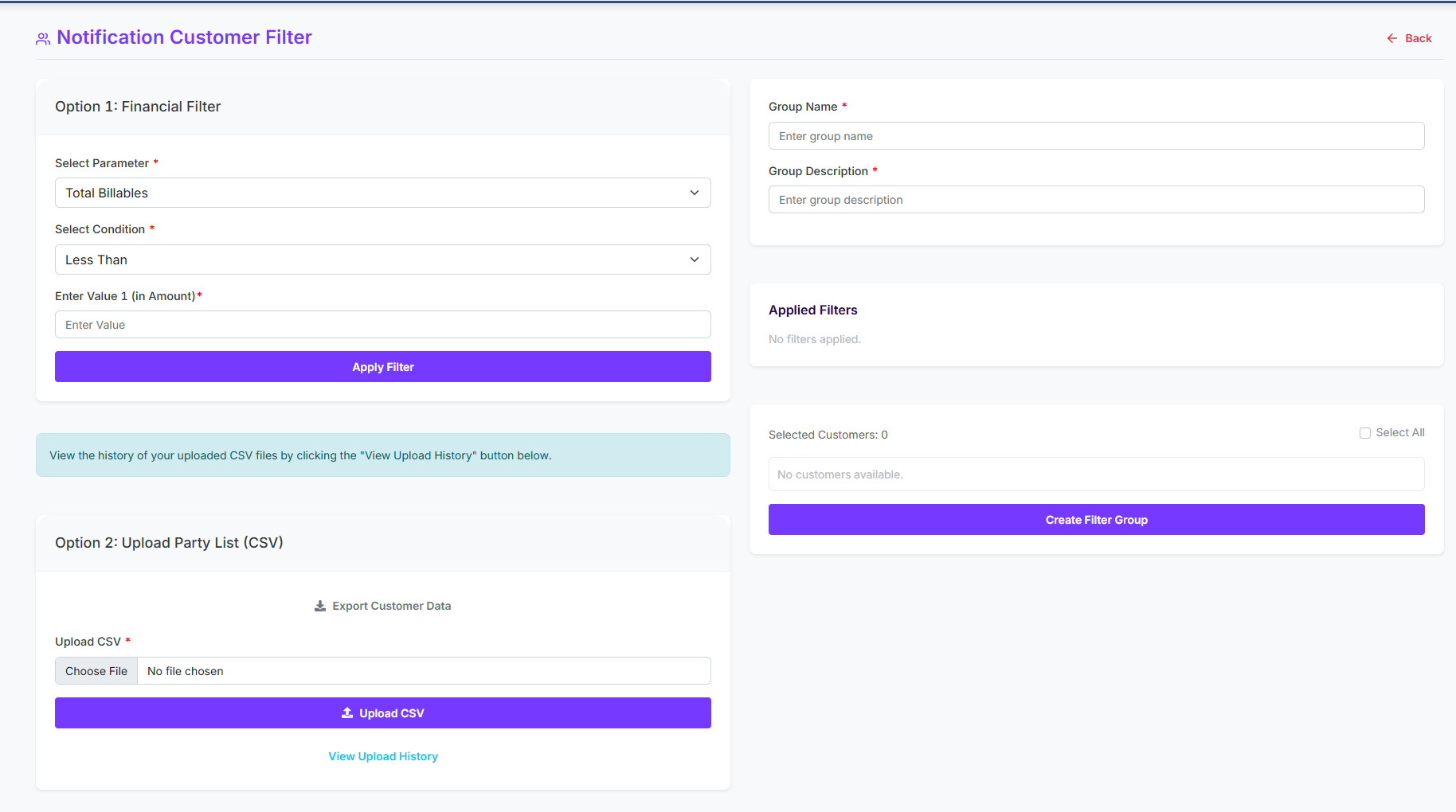Click Export Customer Data link

(382, 606)
